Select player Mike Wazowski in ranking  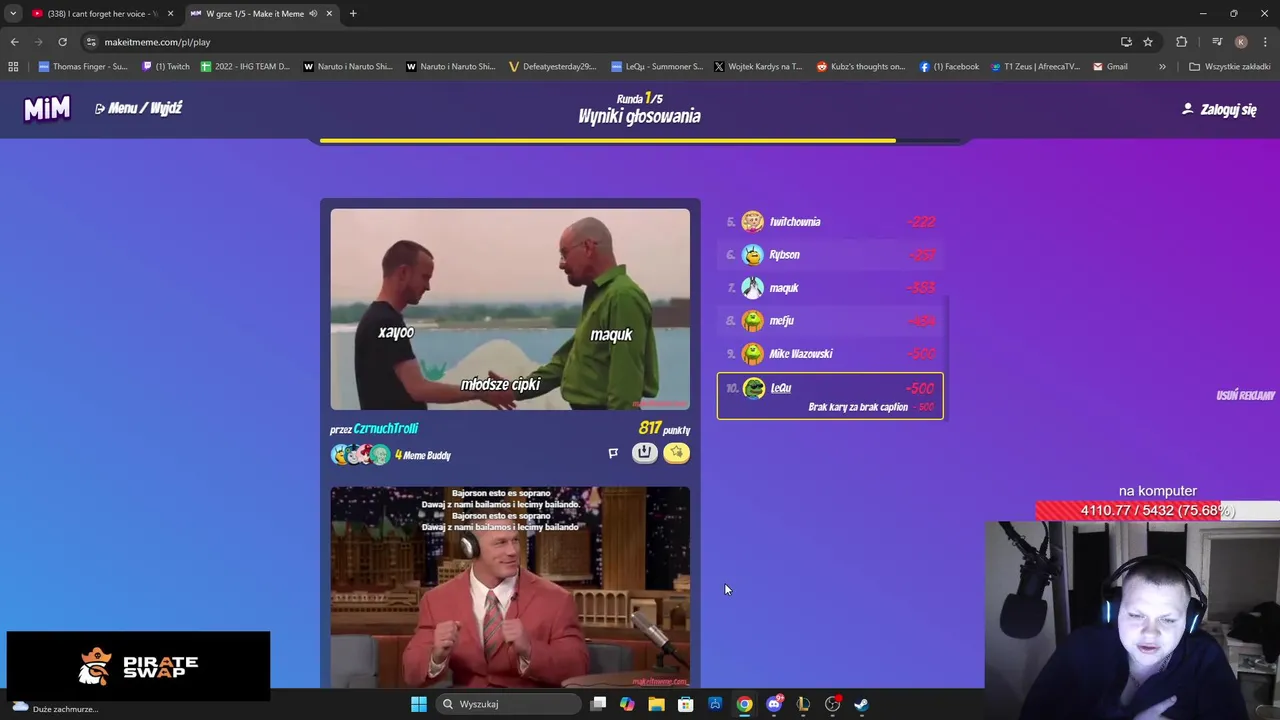click(x=830, y=354)
